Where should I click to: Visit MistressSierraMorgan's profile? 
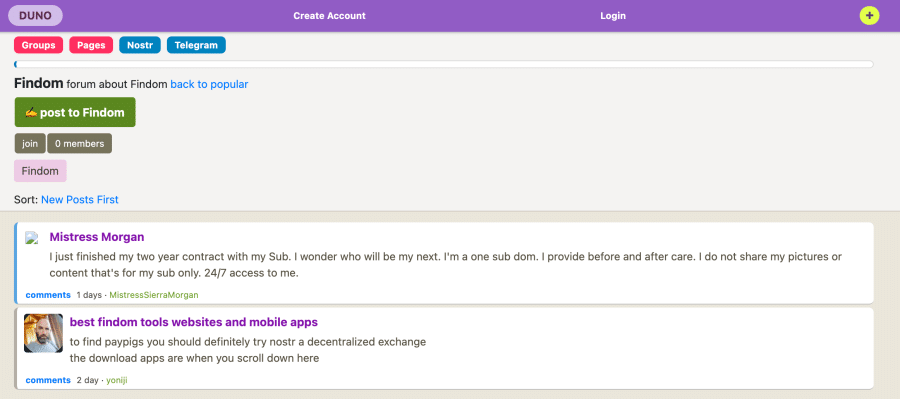pyautogui.click(x=154, y=295)
